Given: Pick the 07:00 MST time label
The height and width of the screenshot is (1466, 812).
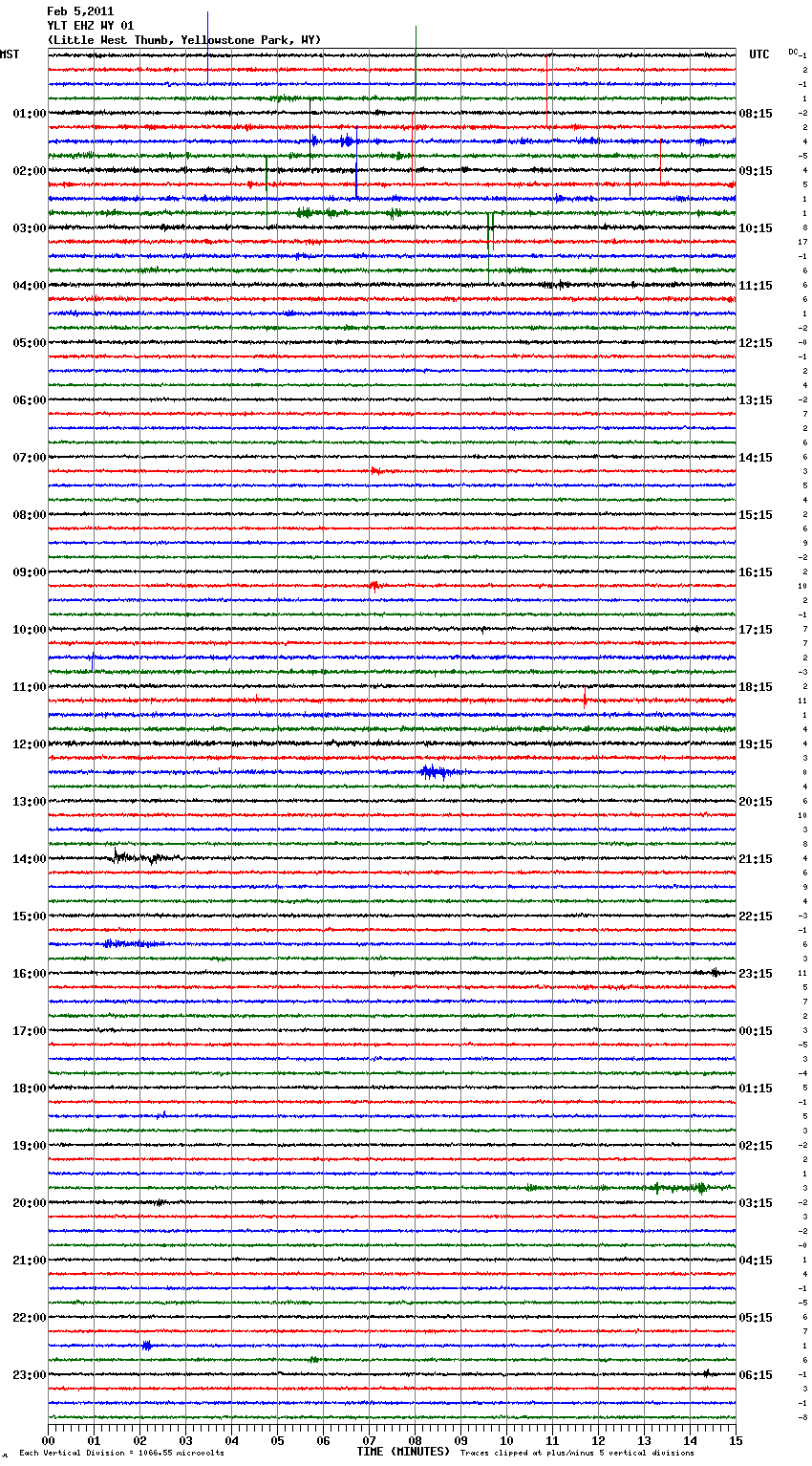Looking at the screenshot, I should (x=30, y=458).
